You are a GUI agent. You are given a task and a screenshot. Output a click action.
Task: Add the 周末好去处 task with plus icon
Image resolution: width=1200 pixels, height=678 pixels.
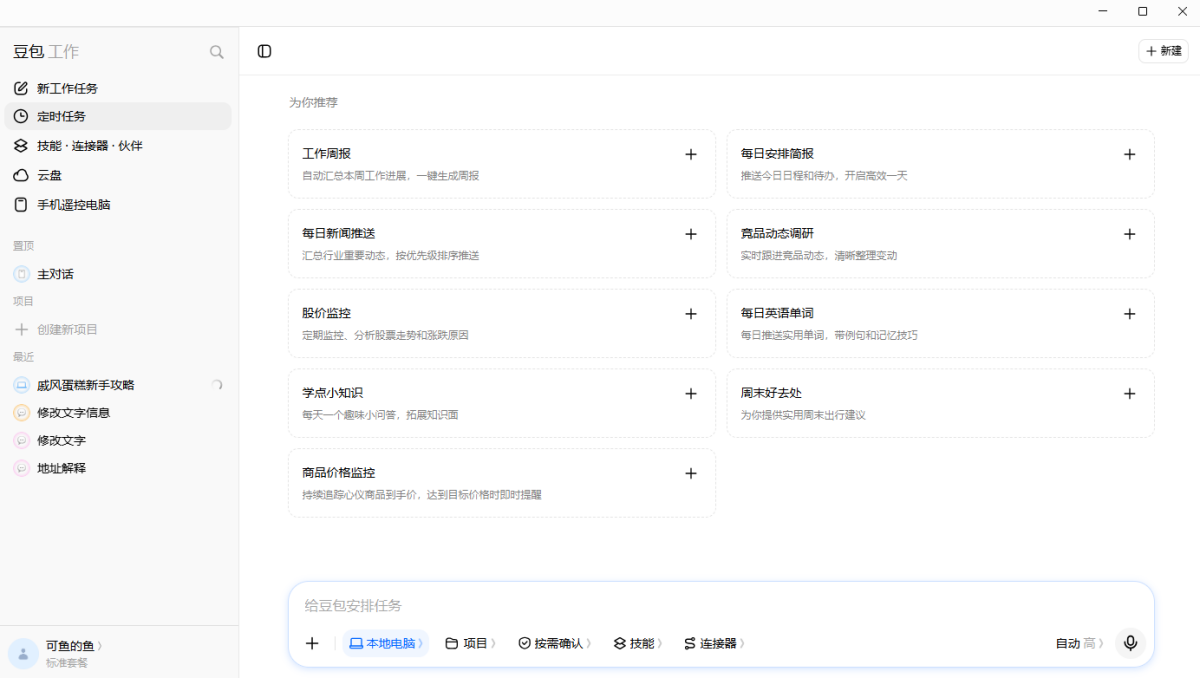tap(1129, 393)
